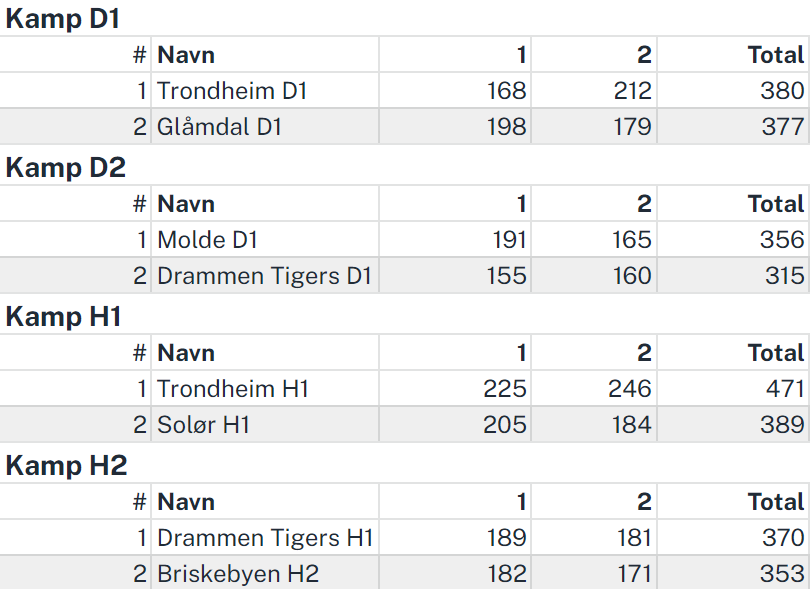Click score 198 in Glåmdal D1 row
Screen dimensions: 810x589
[x=507, y=127]
